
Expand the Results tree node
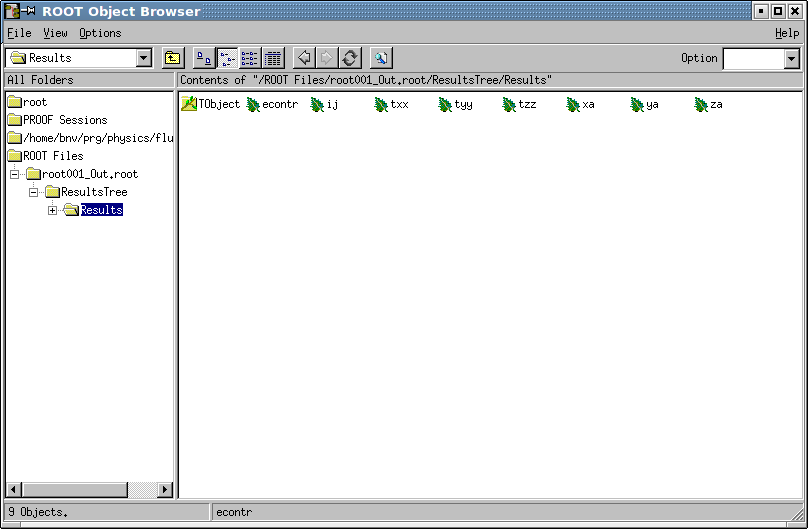(53, 210)
